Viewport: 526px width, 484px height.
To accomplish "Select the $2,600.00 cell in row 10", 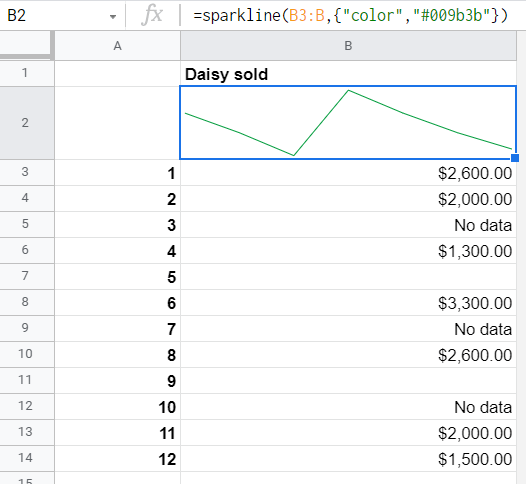I will click(x=348, y=355).
